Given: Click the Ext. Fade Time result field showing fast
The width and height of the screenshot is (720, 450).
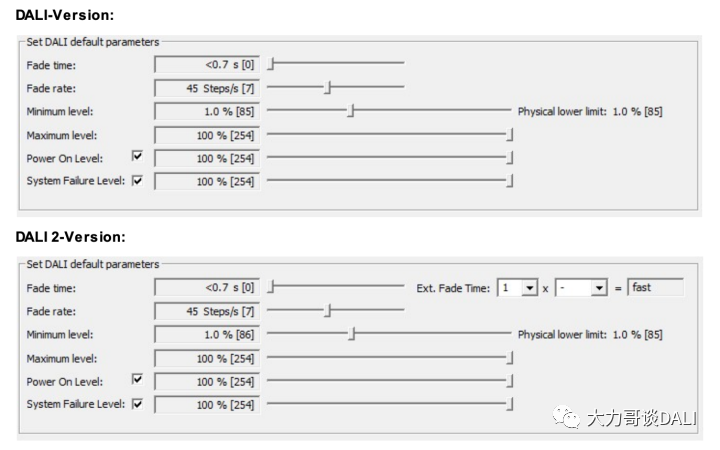Looking at the screenshot, I should [x=655, y=288].
